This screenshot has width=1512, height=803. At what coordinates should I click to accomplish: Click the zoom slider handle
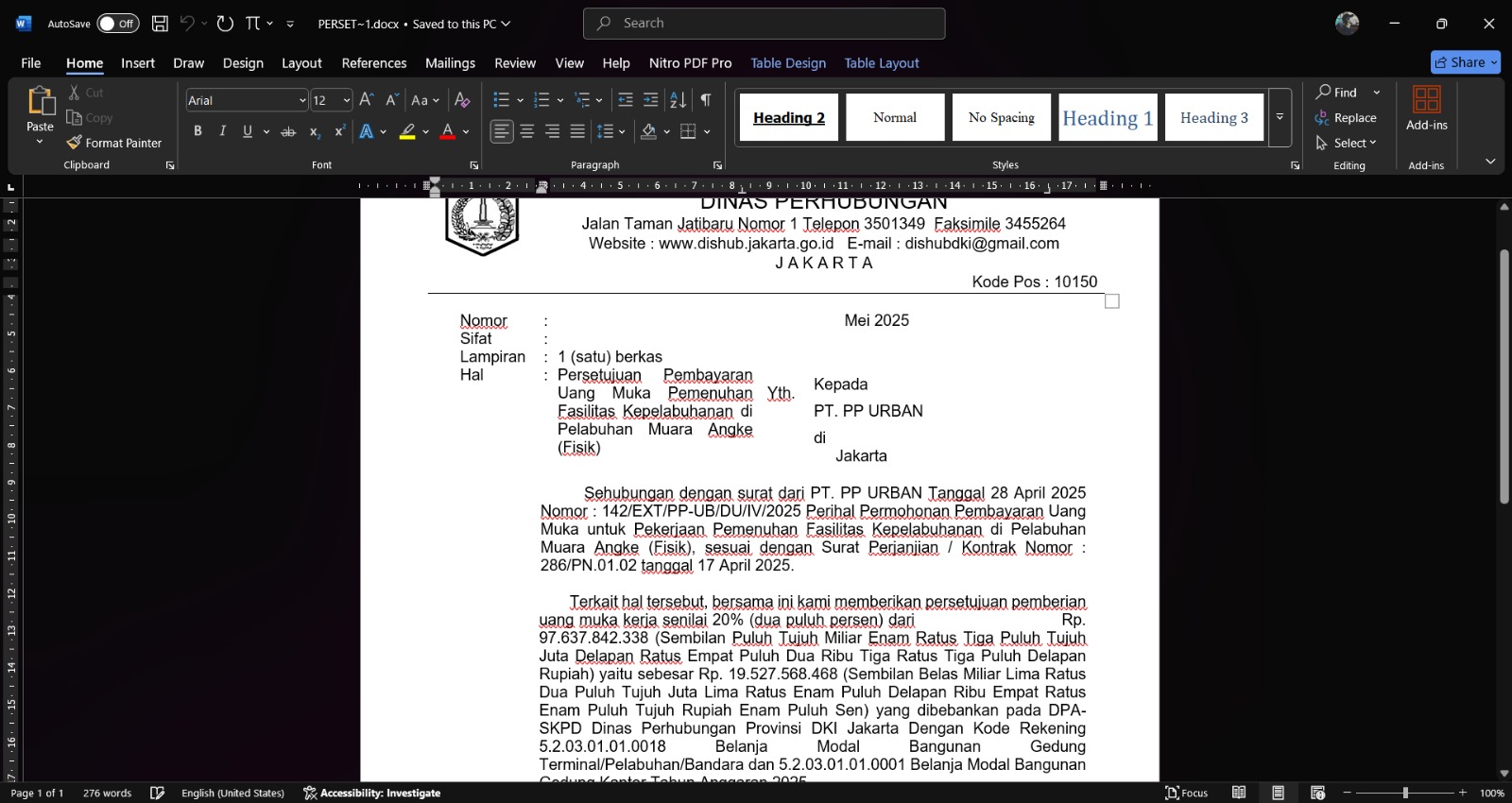pos(1405,793)
